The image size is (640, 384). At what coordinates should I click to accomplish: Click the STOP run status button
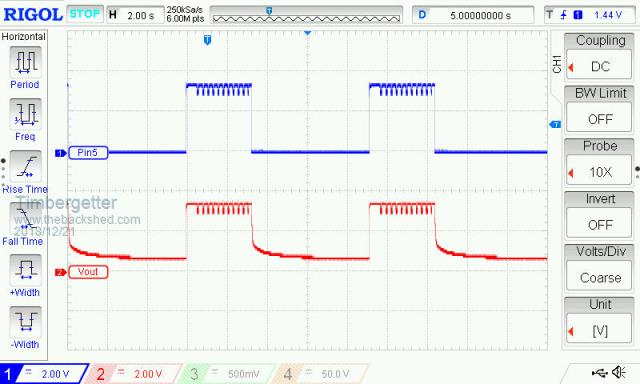pyautogui.click(x=84, y=14)
